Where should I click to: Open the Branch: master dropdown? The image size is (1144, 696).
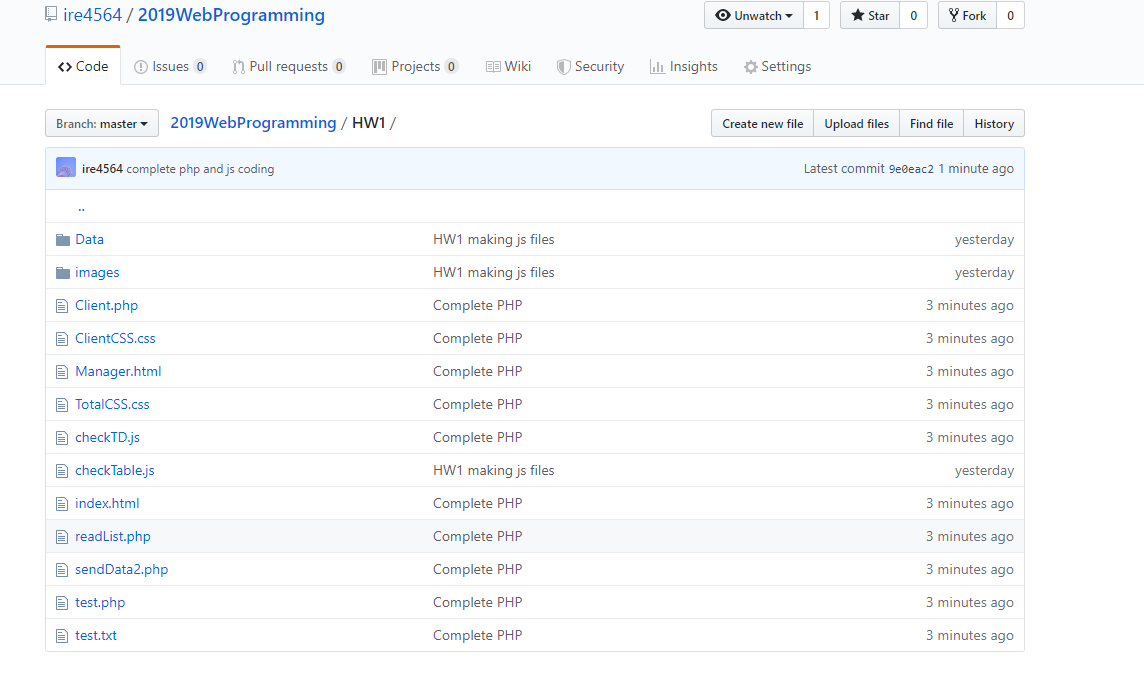pyautogui.click(x=102, y=123)
